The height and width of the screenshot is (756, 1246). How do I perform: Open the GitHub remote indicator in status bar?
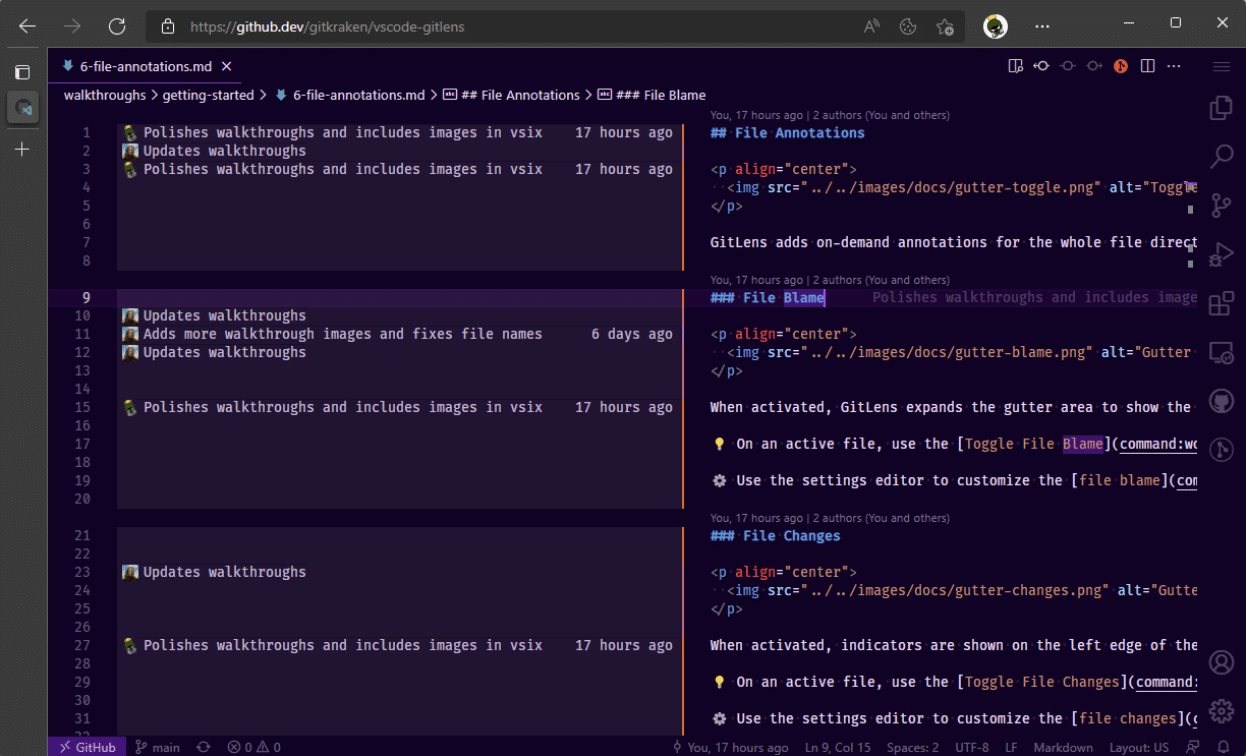click(x=86, y=746)
